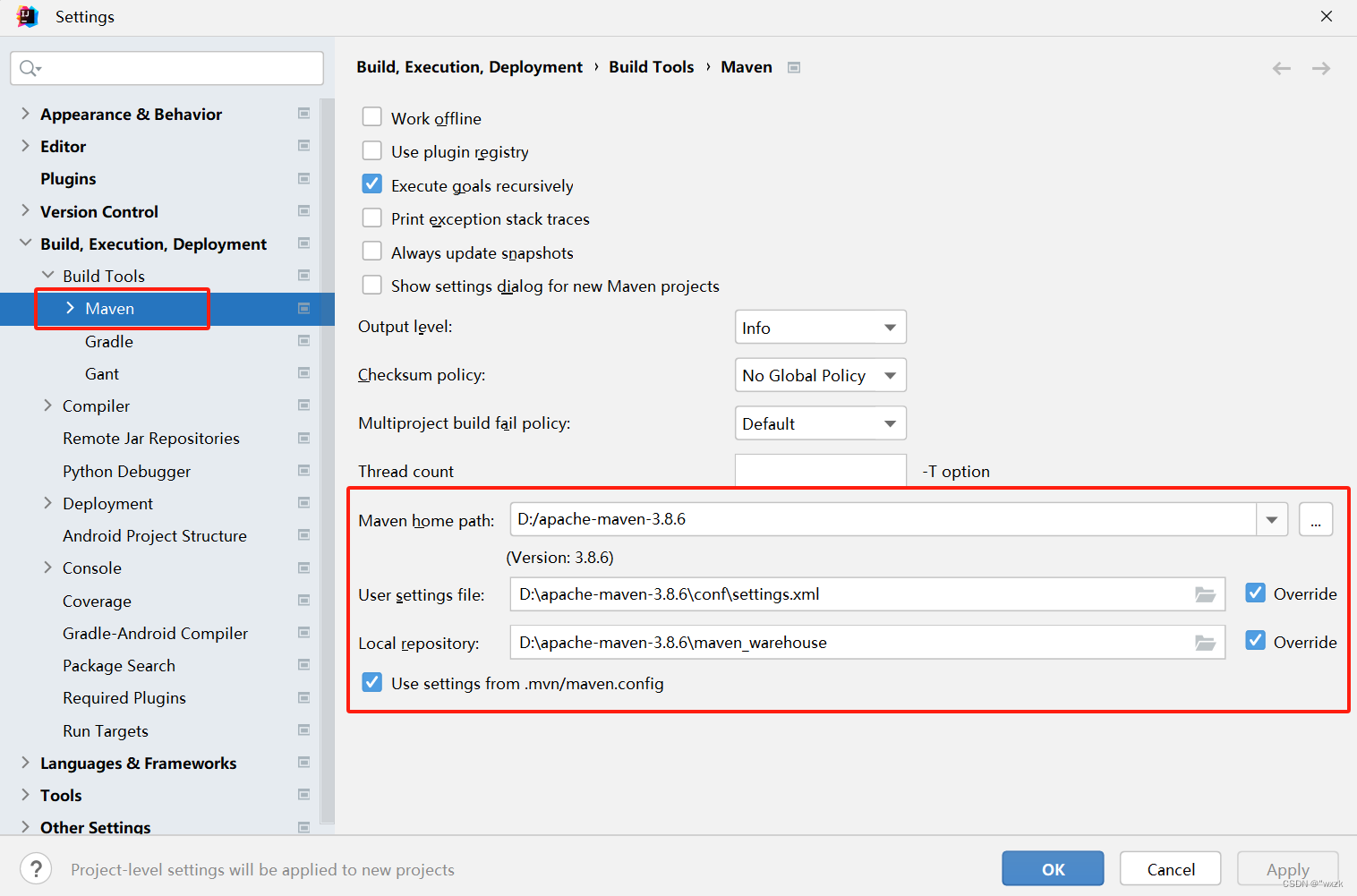Click project-level icon beside Run Targets
Image resolution: width=1357 pixels, height=896 pixels.
click(x=304, y=730)
